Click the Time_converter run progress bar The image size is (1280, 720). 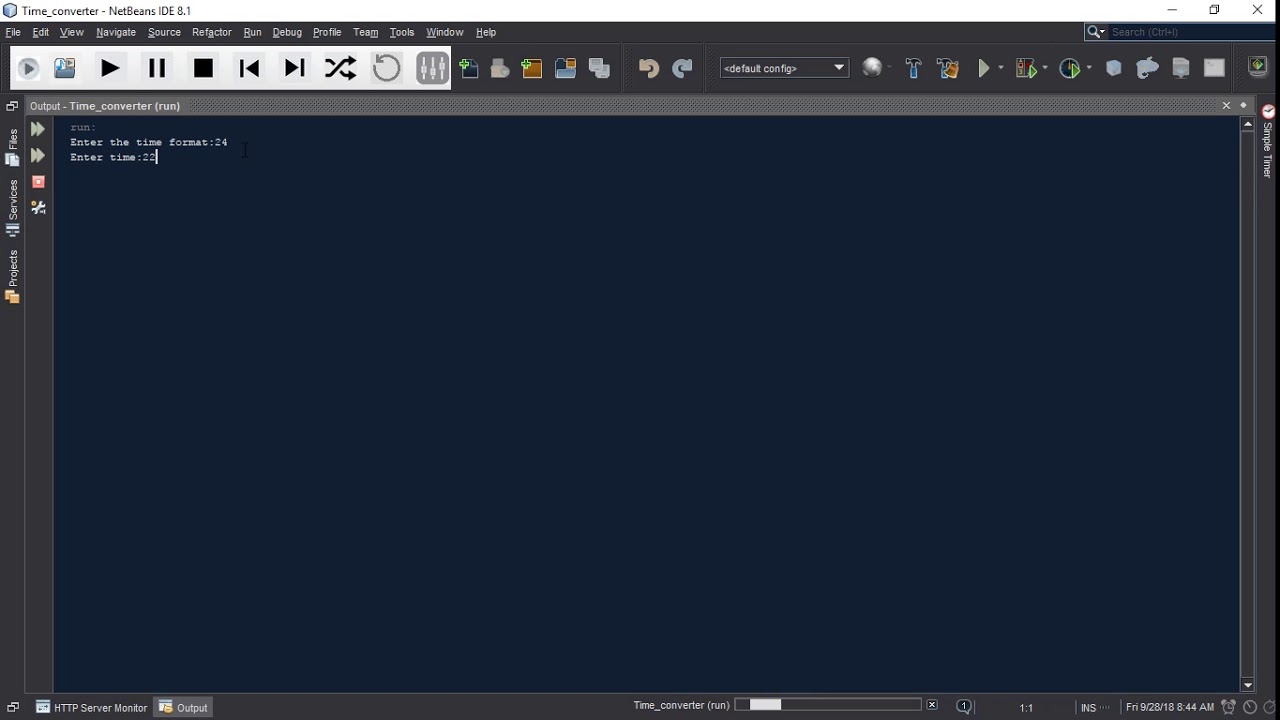[828, 705]
